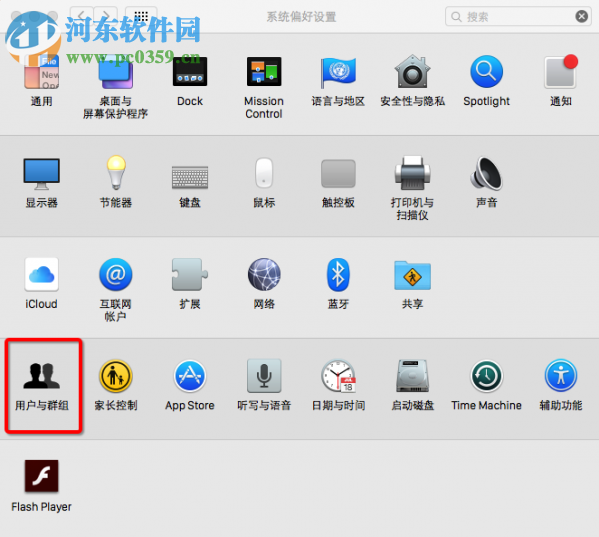Viewport: 599px width, 537px height.
Task: Click the show-all grid button in toolbar
Action: coord(141,16)
